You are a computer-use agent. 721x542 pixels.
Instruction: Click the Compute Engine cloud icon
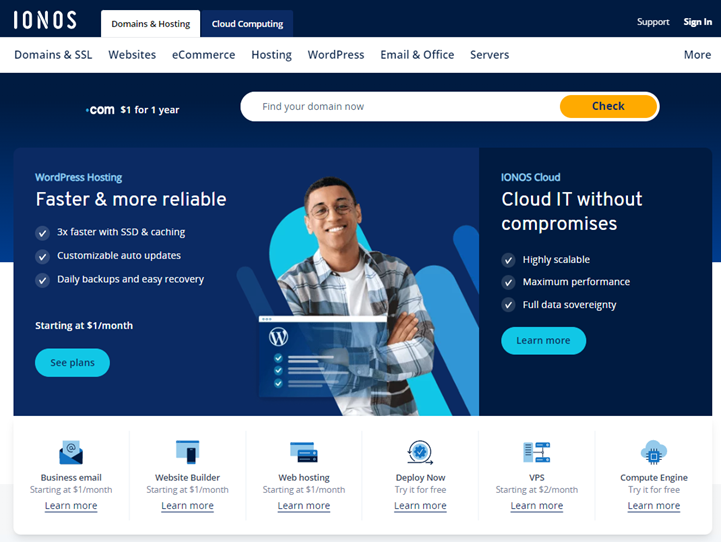click(x=653, y=452)
